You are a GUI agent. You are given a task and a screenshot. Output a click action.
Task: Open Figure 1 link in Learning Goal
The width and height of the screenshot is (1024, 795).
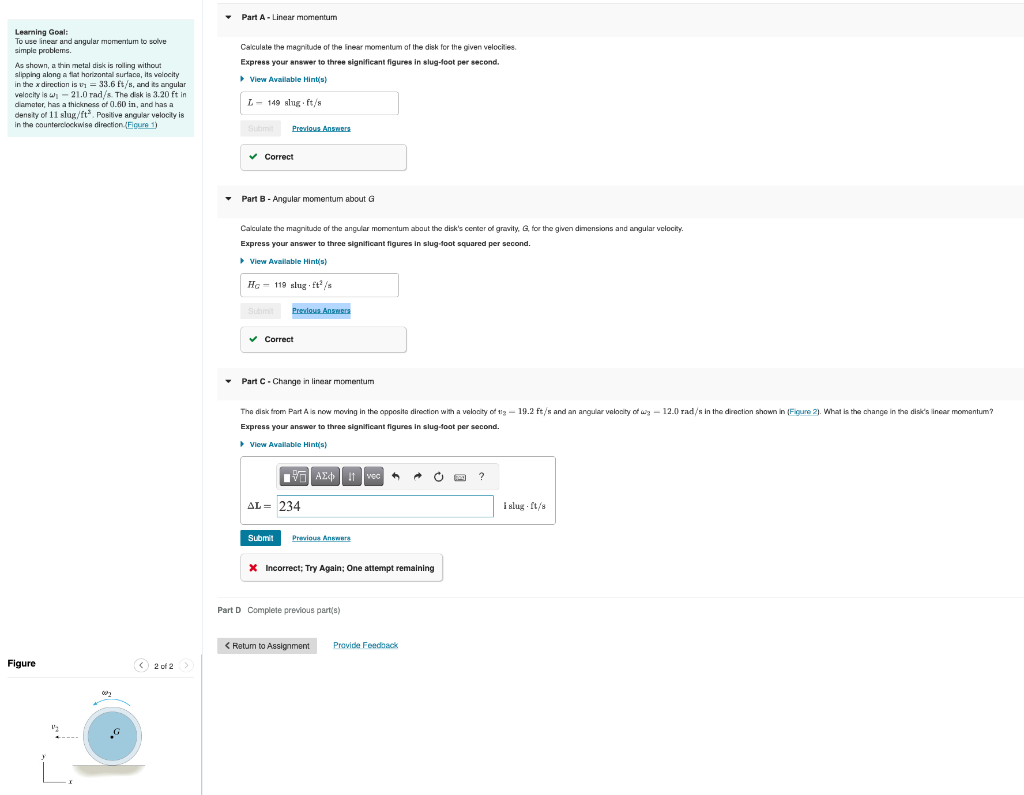click(x=140, y=125)
